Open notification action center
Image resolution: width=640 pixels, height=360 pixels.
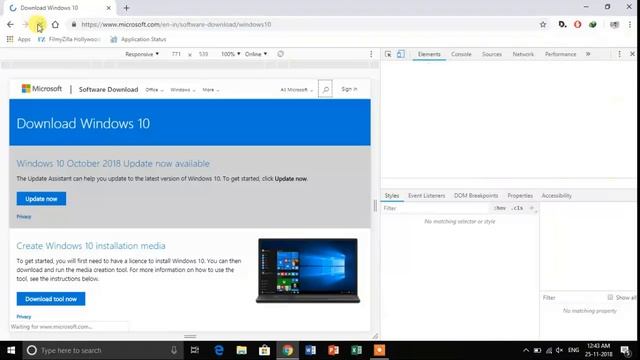[625, 350]
